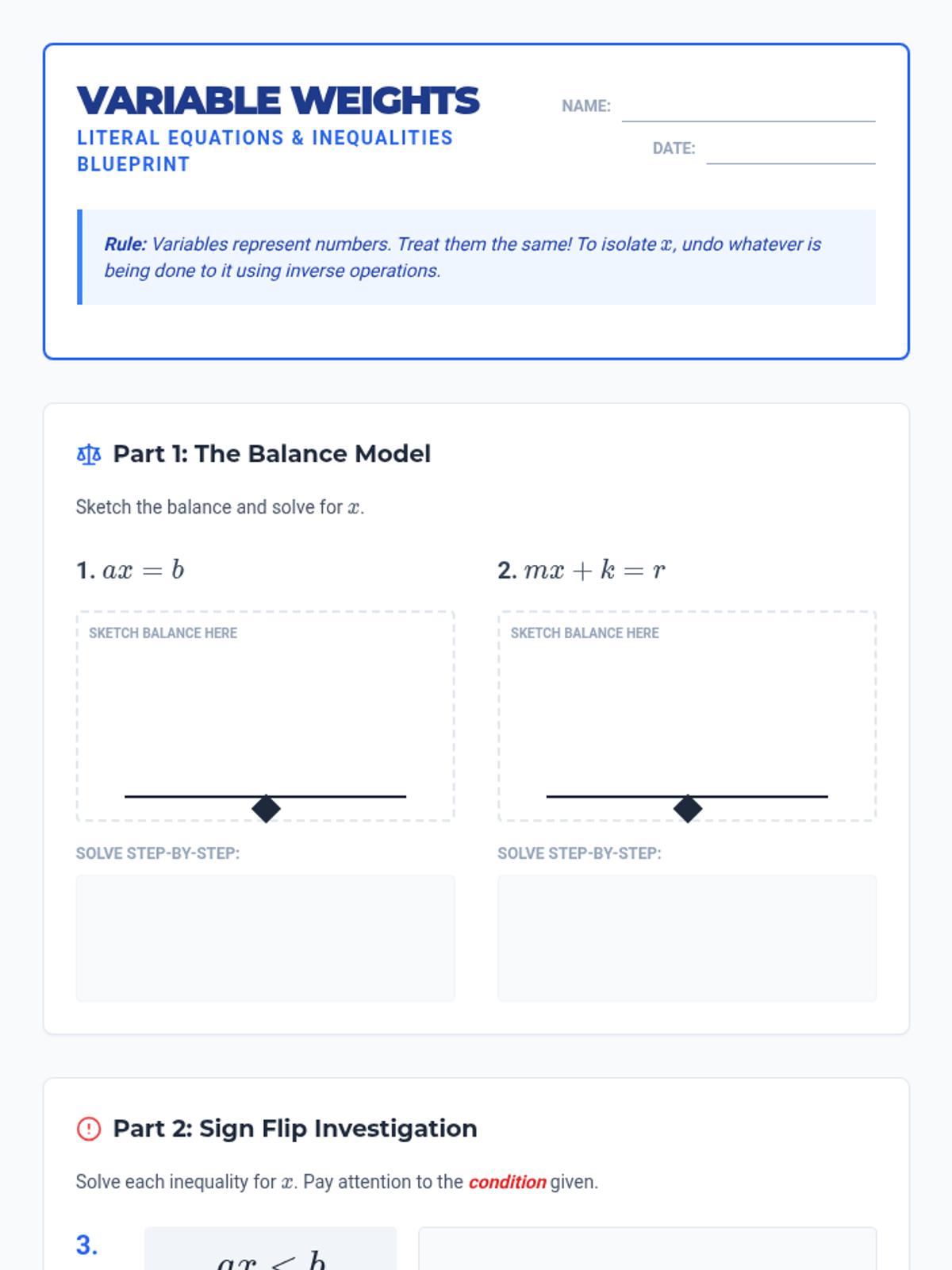This screenshot has height=1270, width=952.
Task: Click the 'Part 2: Sign Flip Investigation' heading
Action: pos(294,1129)
